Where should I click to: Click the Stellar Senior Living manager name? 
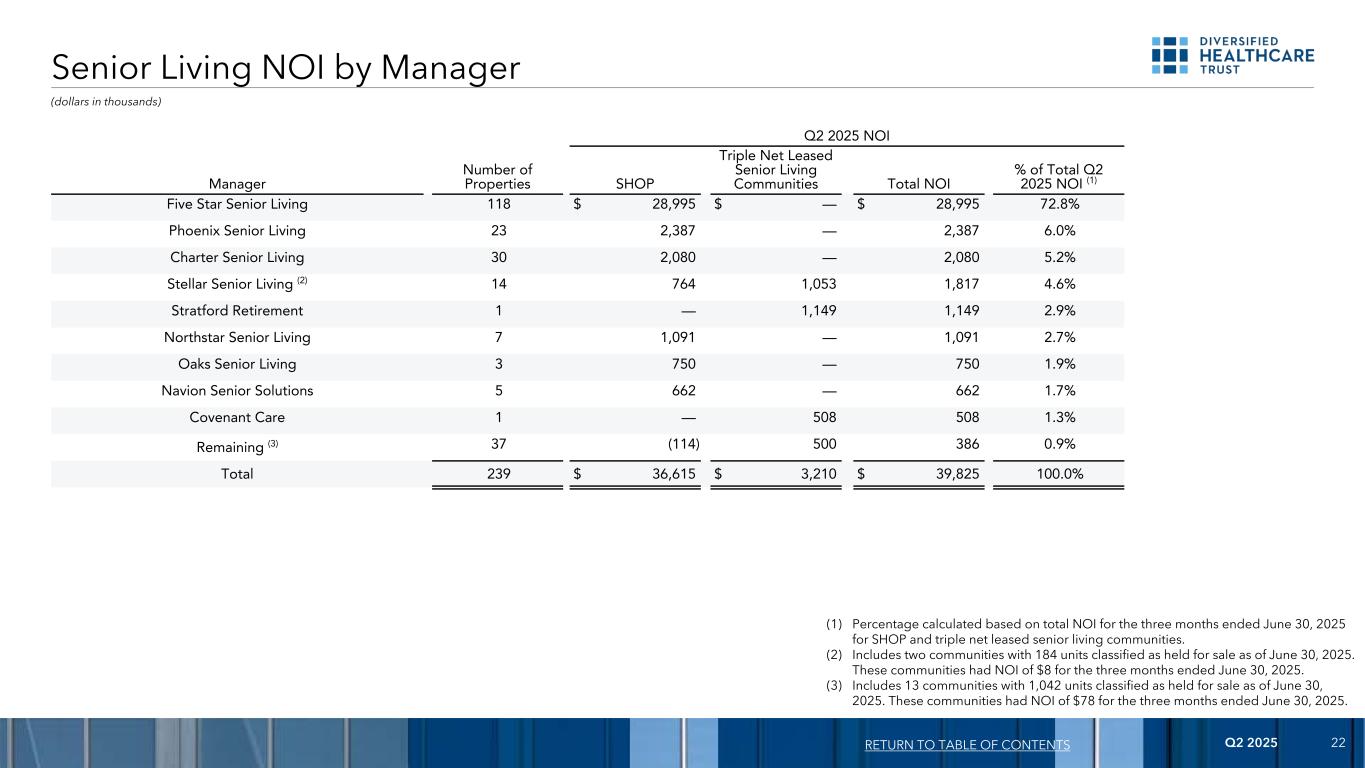230,284
